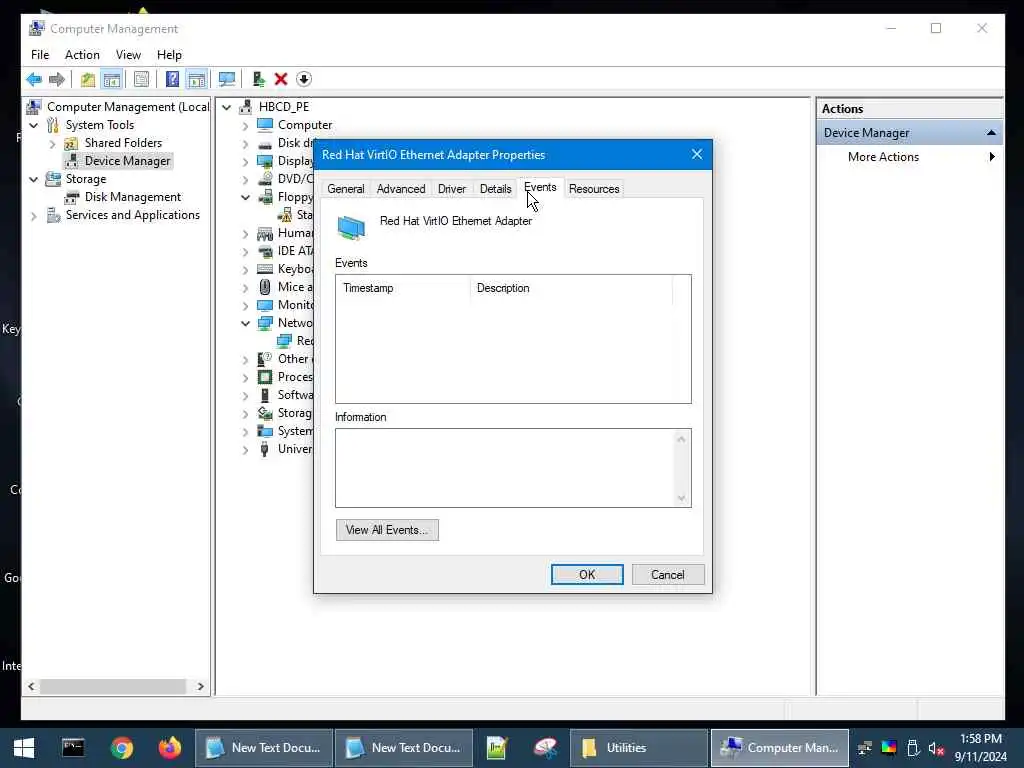Open Help via the blue question-mark icon
1024x768 pixels.
172,79
